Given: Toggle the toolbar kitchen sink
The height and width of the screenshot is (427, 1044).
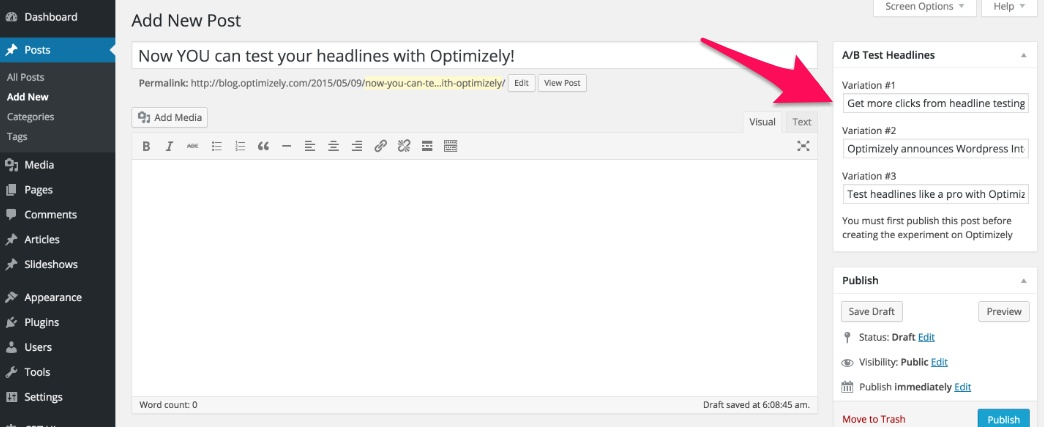Looking at the screenshot, I should click(450, 147).
